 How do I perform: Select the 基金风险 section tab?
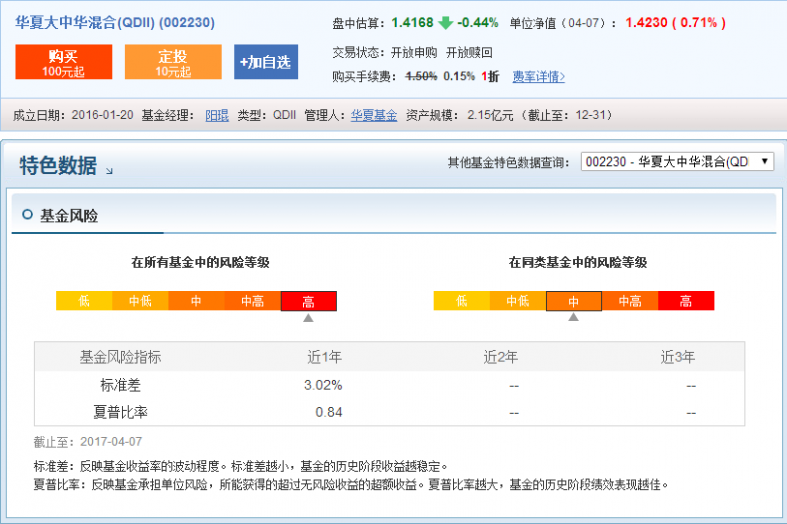pyautogui.click(x=69, y=216)
